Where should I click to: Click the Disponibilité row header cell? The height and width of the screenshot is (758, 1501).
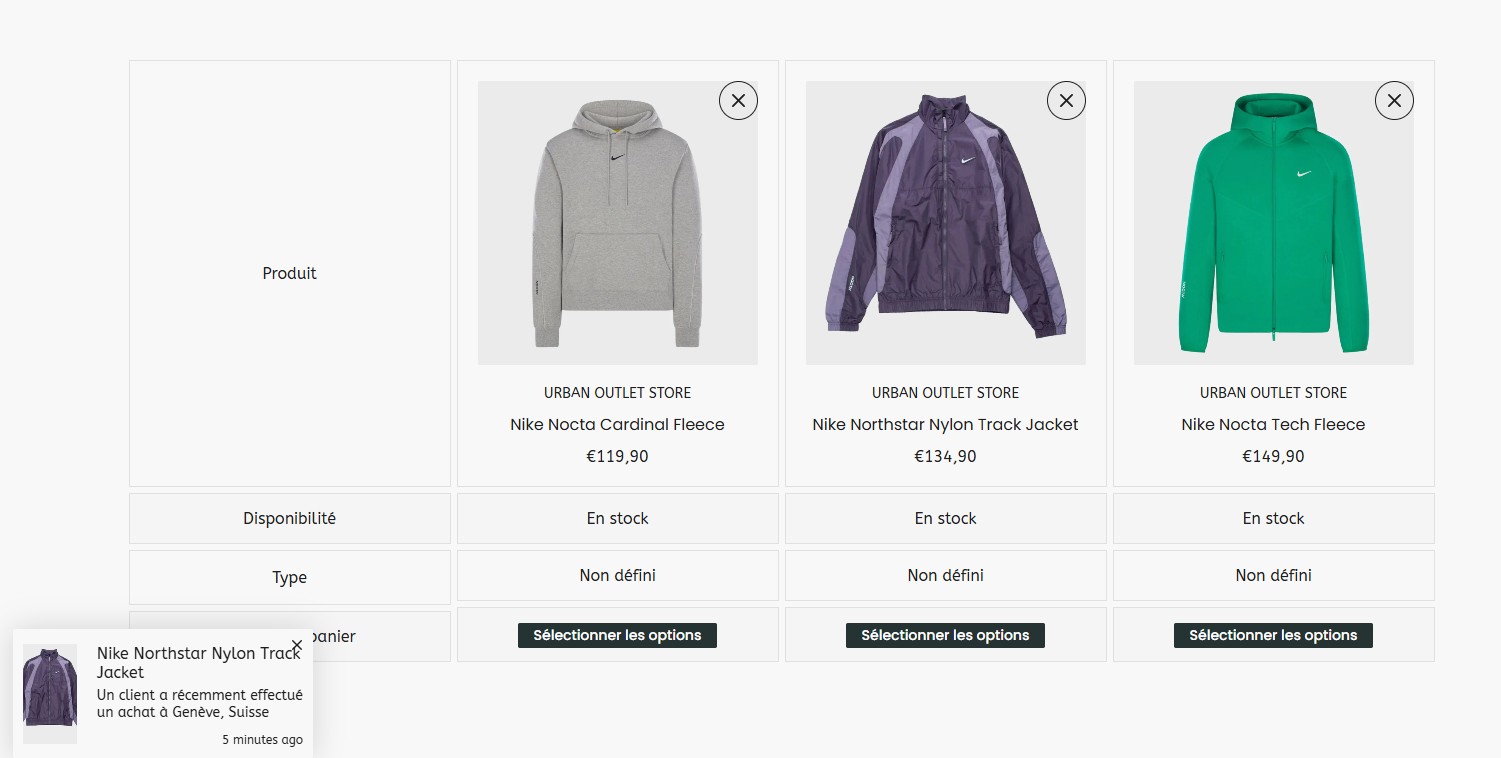(x=290, y=518)
